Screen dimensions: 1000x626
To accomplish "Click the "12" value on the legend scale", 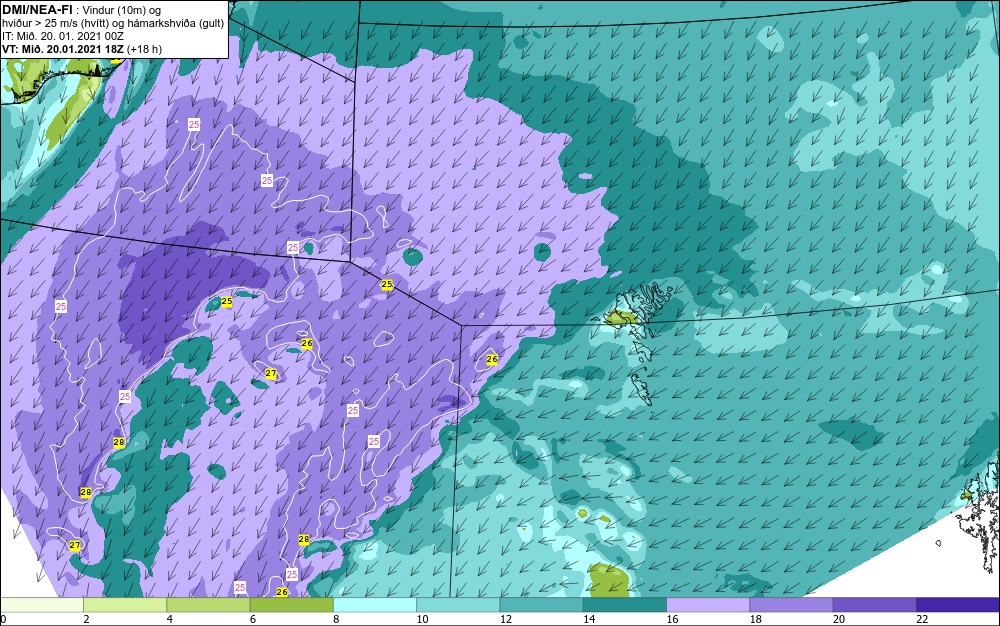I will [506, 619].
